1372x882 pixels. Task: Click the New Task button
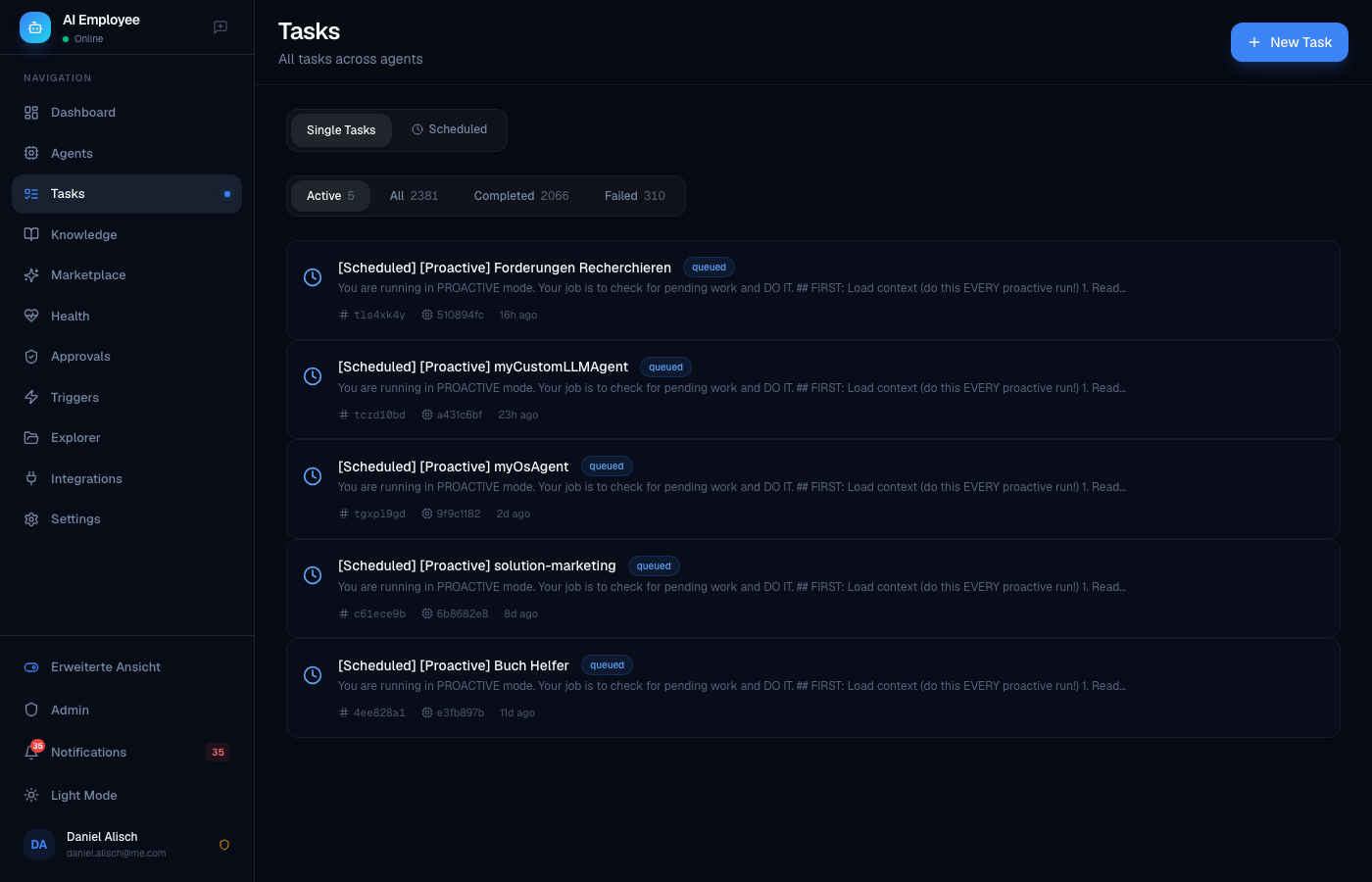click(1290, 42)
